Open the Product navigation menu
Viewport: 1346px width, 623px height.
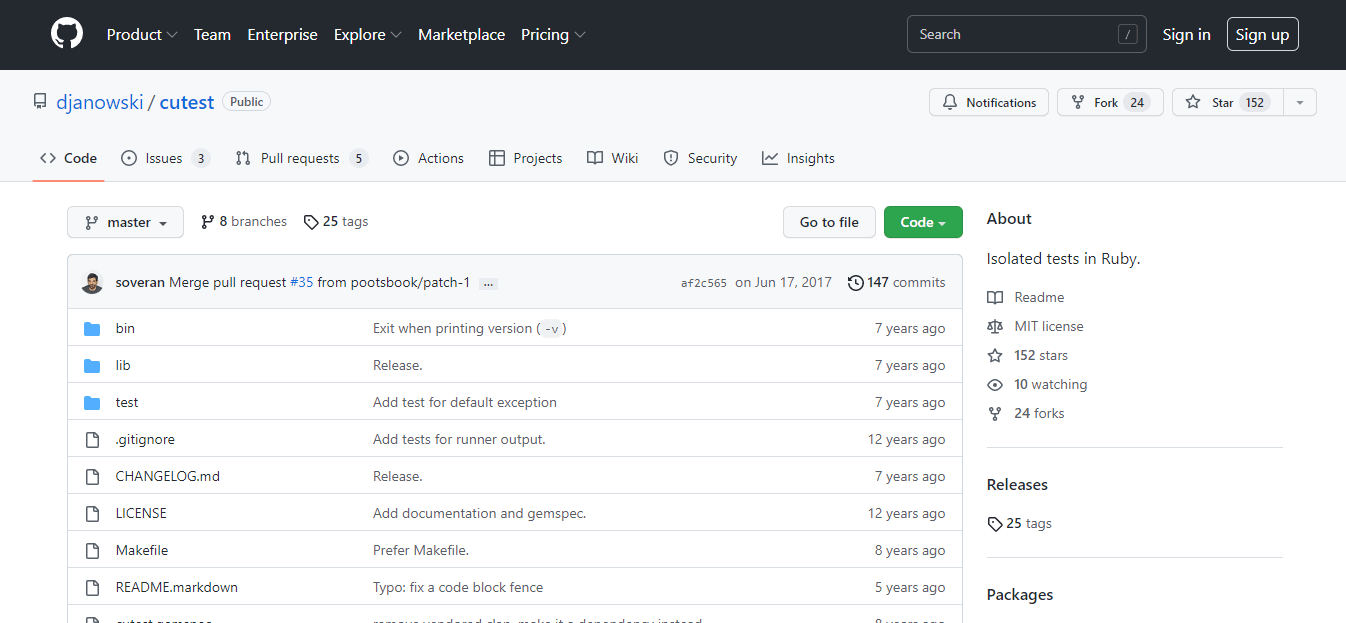(141, 35)
